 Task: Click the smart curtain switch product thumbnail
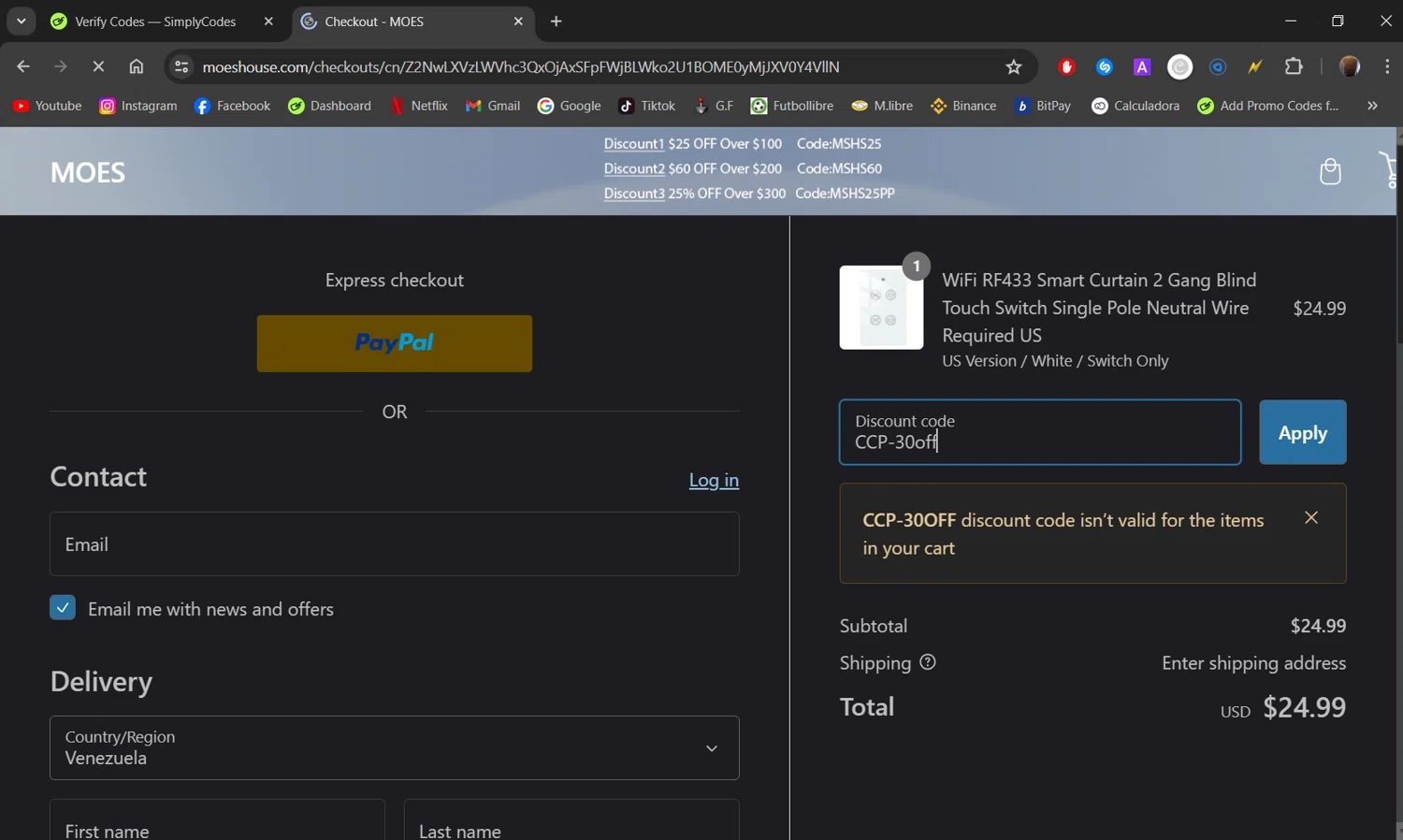(881, 308)
